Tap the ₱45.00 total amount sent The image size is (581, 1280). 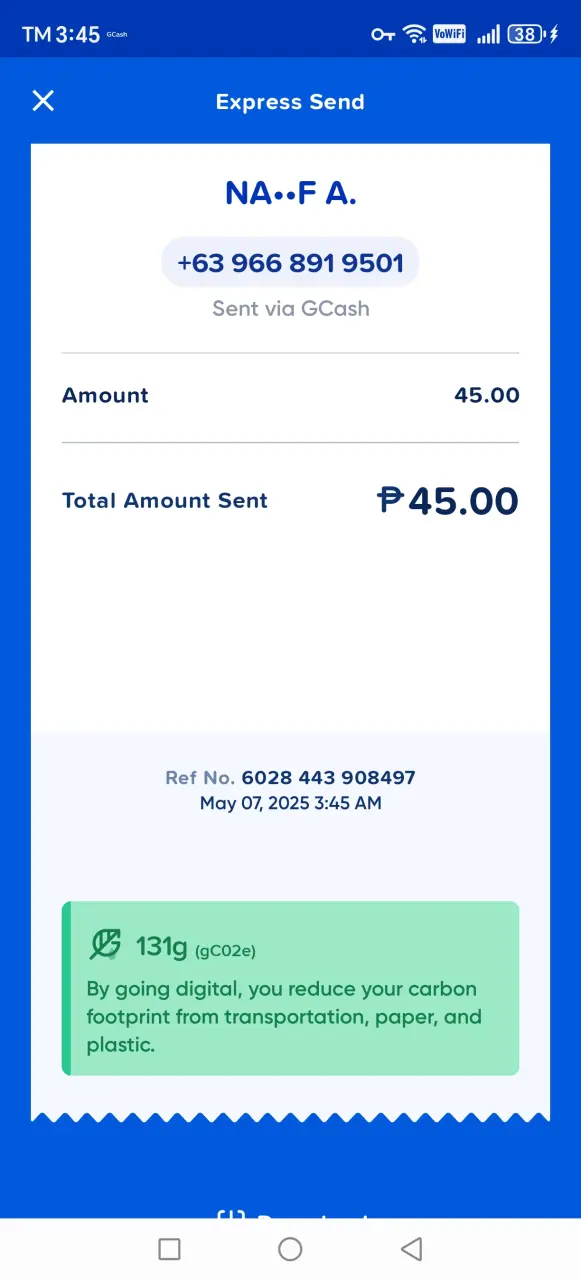pos(448,500)
